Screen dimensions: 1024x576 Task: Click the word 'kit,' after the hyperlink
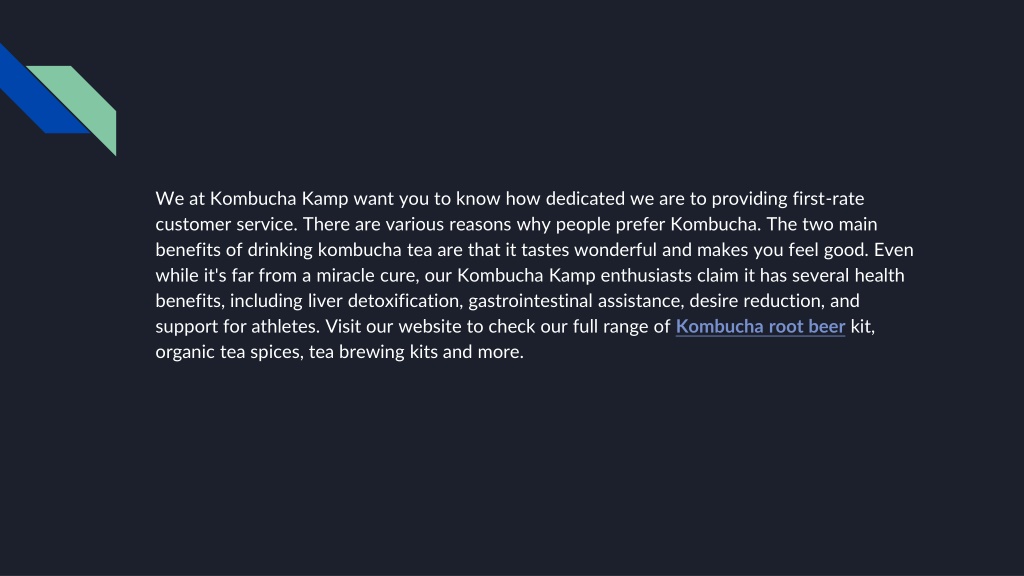[x=863, y=327]
